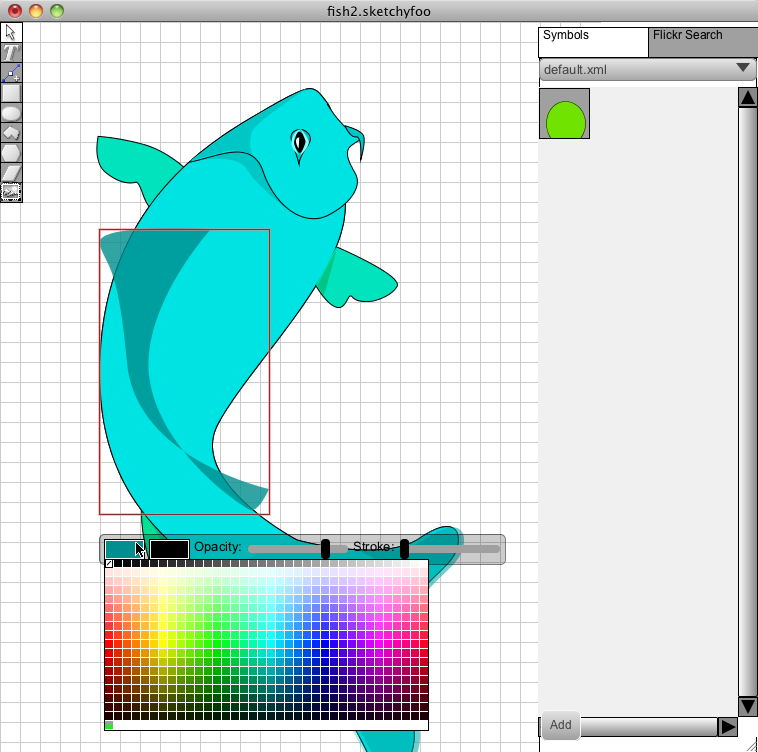This screenshot has width=758, height=752.
Task: Select the green circle symbol thumbnail
Action: [x=564, y=114]
